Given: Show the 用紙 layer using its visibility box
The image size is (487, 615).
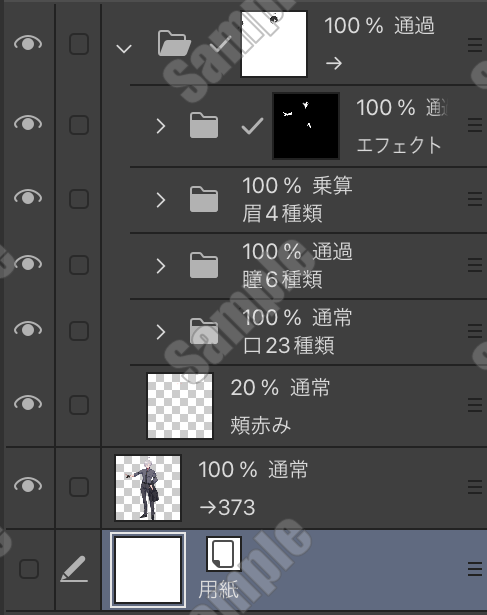Looking at the screenshot, I should 29,569.
